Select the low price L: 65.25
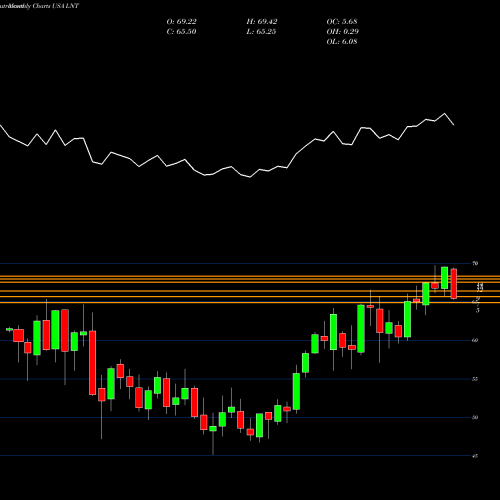Viewport: 500px width, 500px height. [261, 32]
